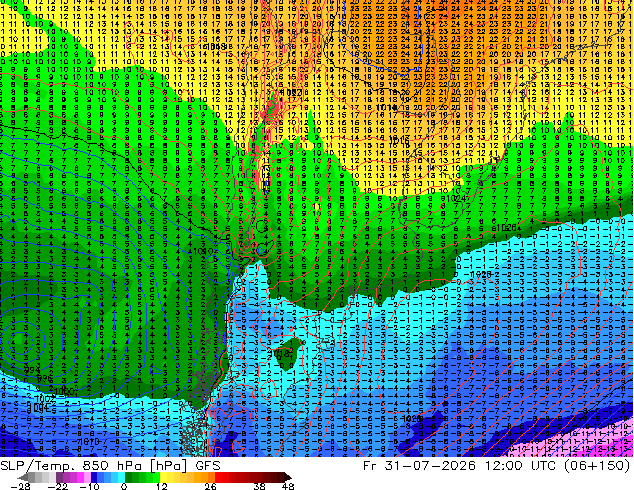
Task: Click the "-22" label under the color scale
Action: [x=58, y=486]
